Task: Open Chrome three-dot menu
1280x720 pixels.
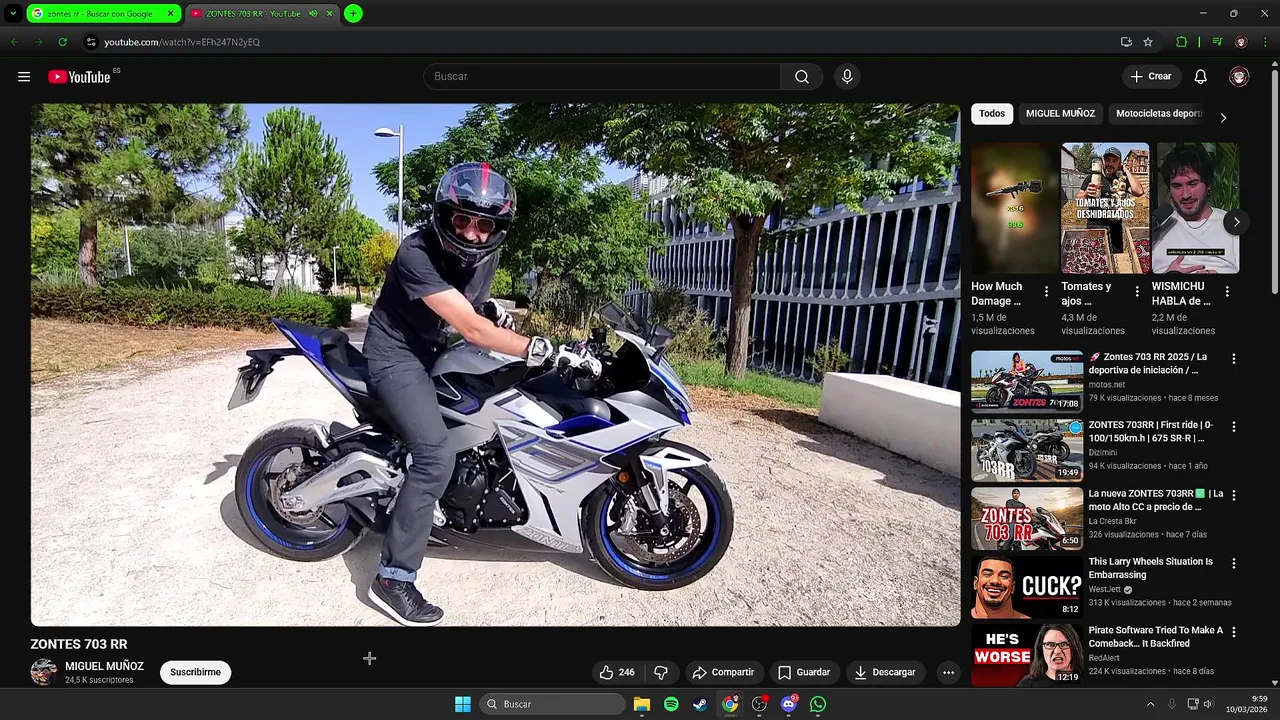Action: tap(1266, 42)
